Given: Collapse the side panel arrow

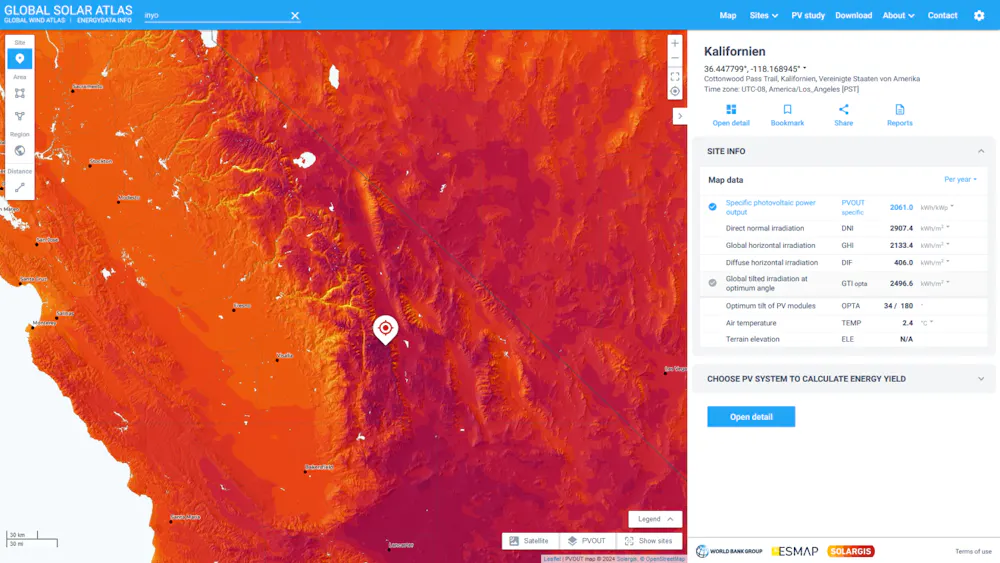Looking at the screenshot, I should pos(680,116).
